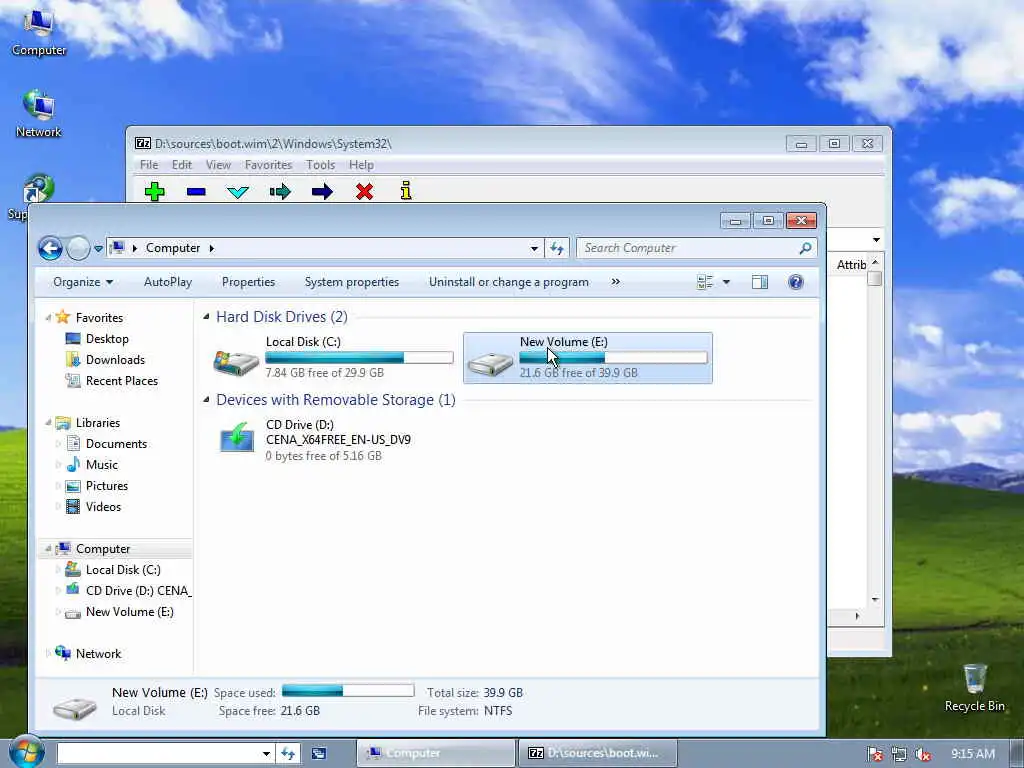1024x768 pixels.
Task: Click the Local Disk (C:) usage bar
Action: pyautogui.click(x=359, y=357)
